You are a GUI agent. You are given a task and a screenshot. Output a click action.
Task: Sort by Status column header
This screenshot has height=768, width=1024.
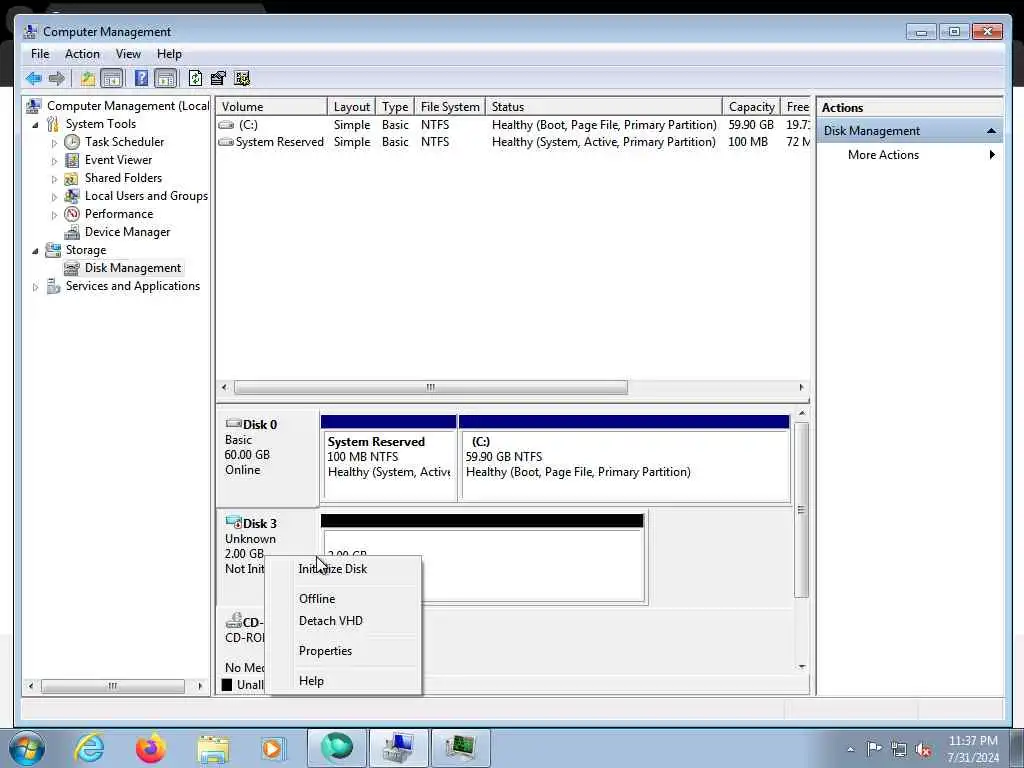[x=604, y=106]
